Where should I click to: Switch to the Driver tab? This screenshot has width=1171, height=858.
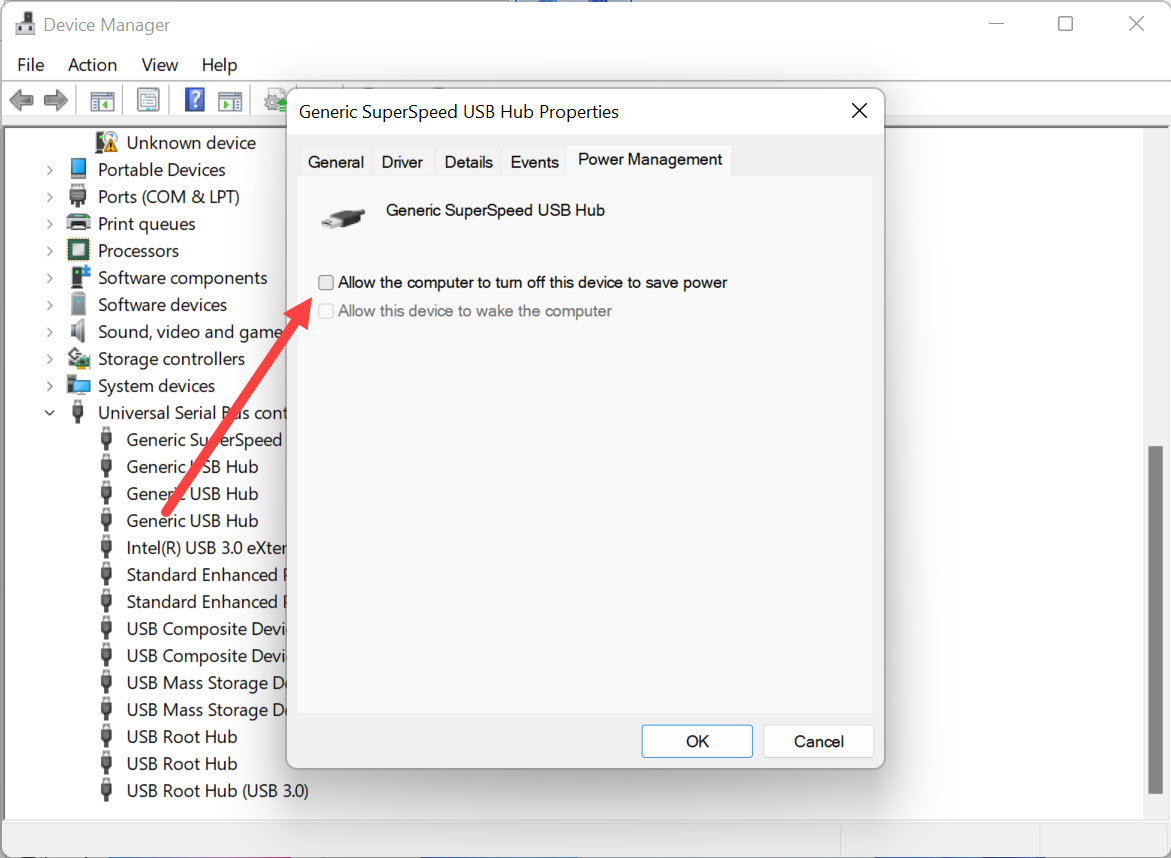tap(402, 162)
